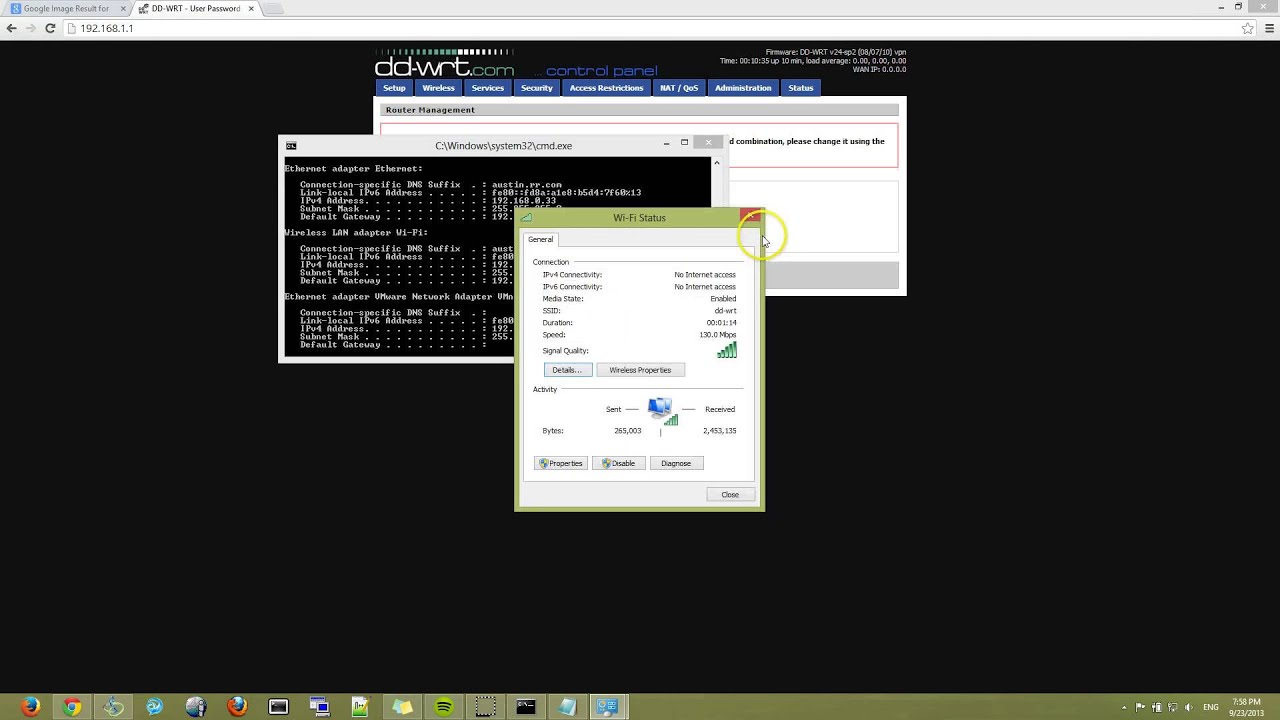Click the Router Management heading
The width and height of the screenshot is (1280, 720).
click(x=430, y=110)
